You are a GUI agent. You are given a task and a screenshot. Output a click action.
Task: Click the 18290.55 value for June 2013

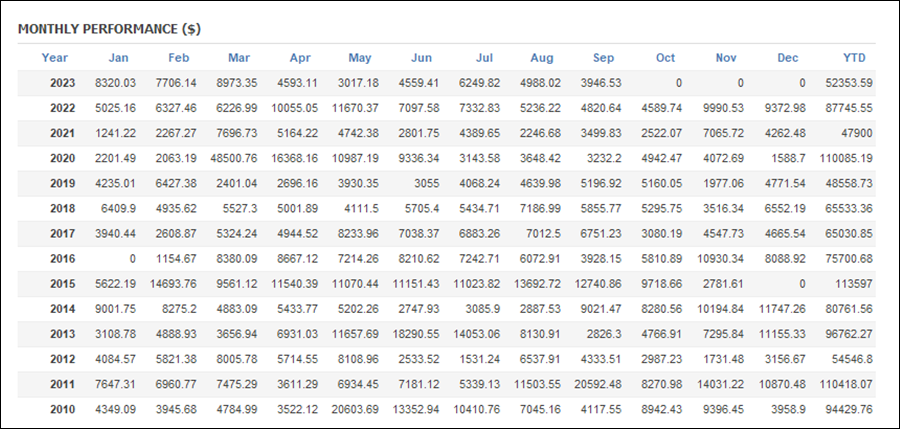tap(416, 334)
